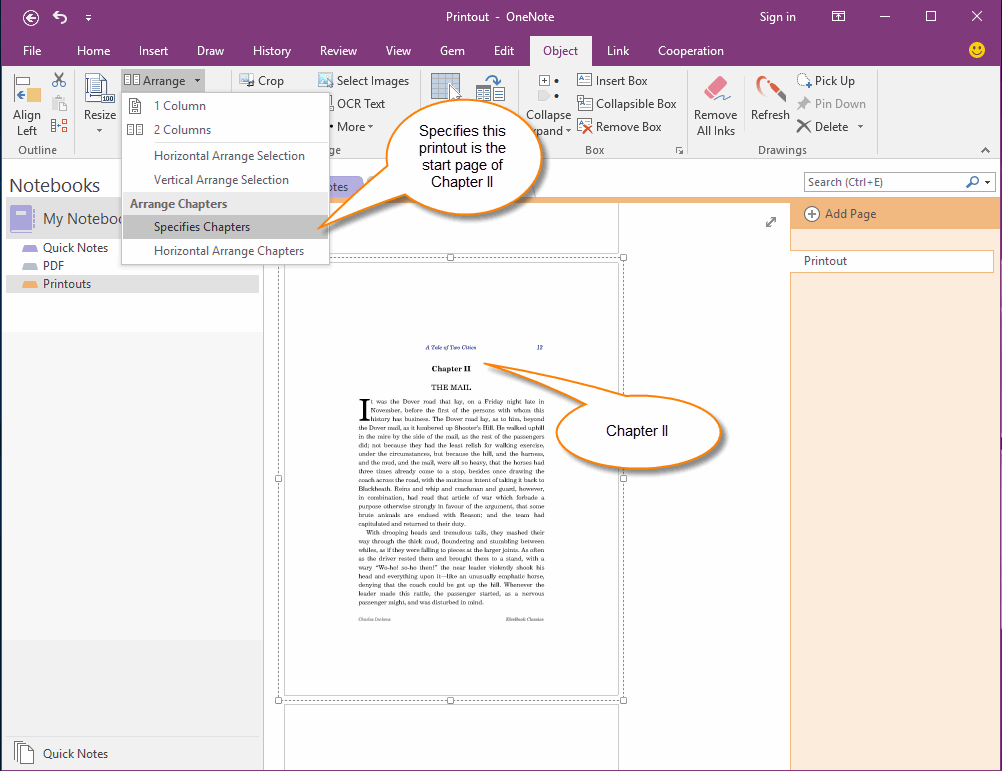Screen dimensions: 1002x771
Task: Click the ribbon display options icon
Action: 838,17
